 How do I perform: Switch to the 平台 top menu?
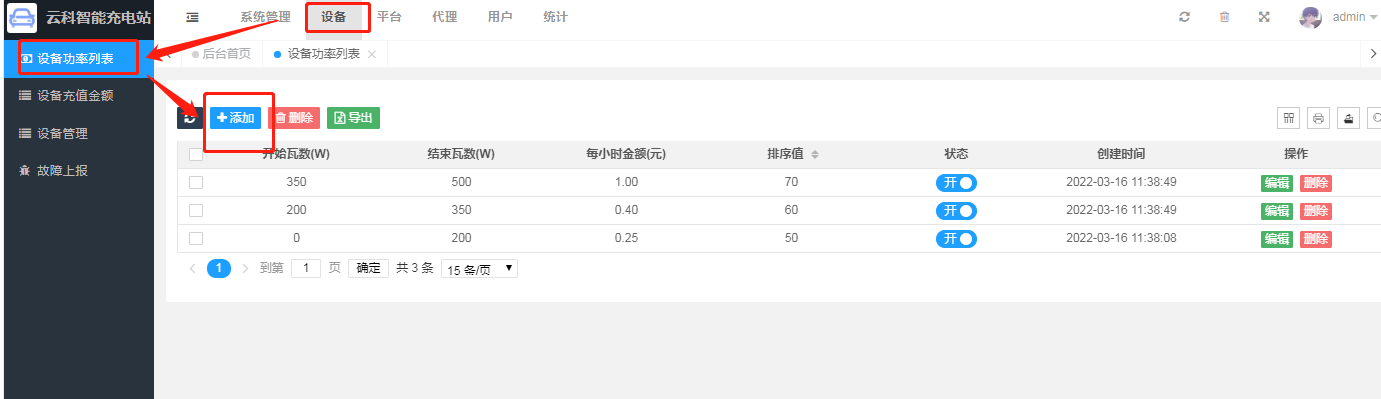[x=389, y=17]
